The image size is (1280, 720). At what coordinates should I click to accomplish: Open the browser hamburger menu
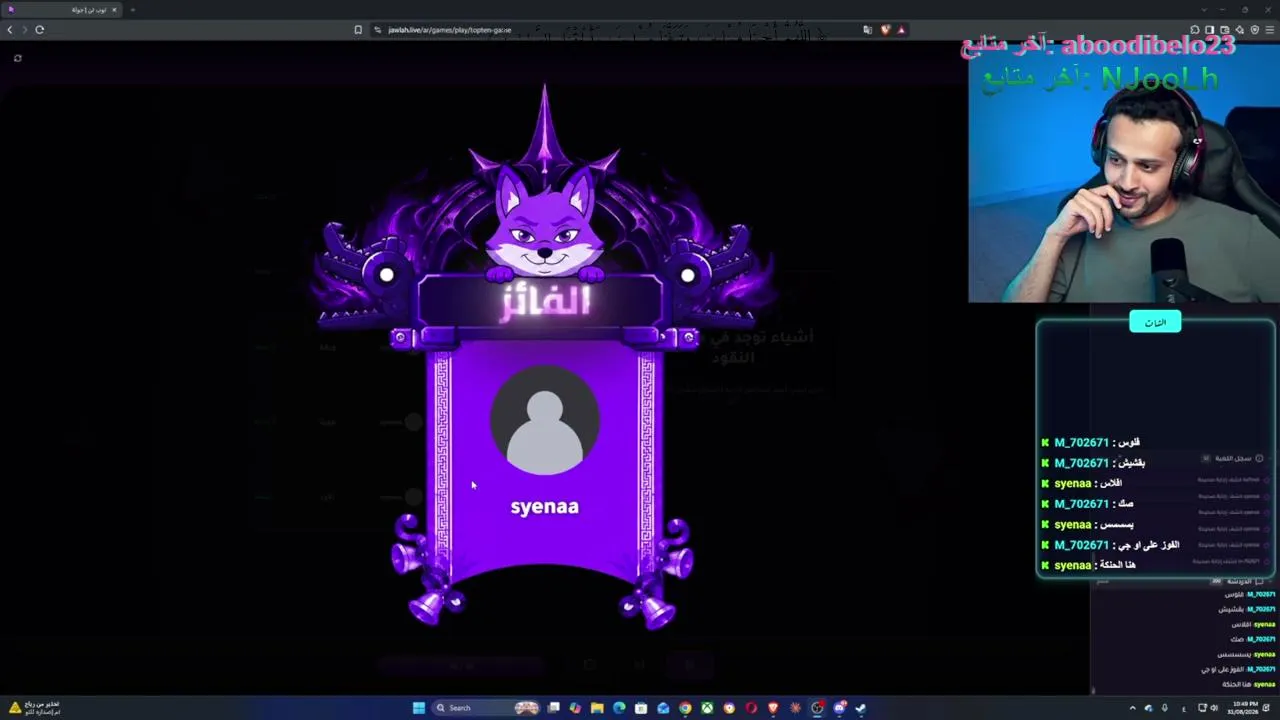pyautogui.click(x=1270, y=30)
